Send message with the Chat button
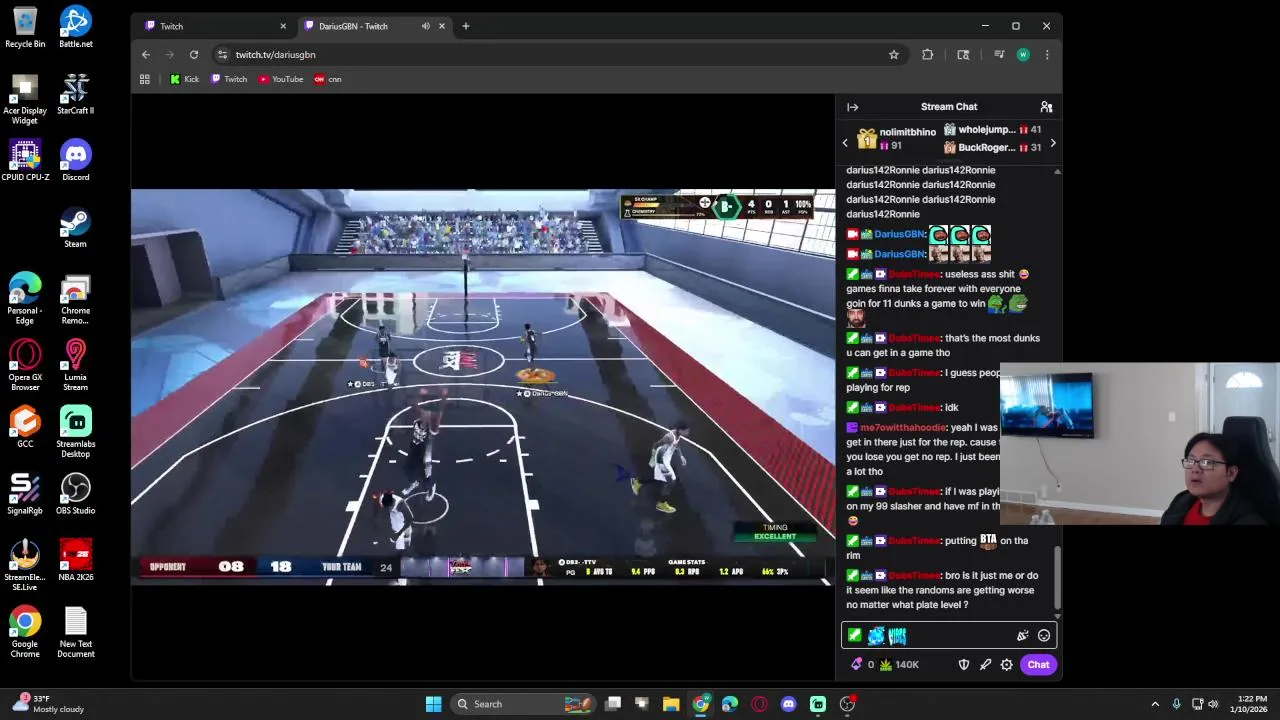1280x720 pixels. click(x=1038, y=664)
